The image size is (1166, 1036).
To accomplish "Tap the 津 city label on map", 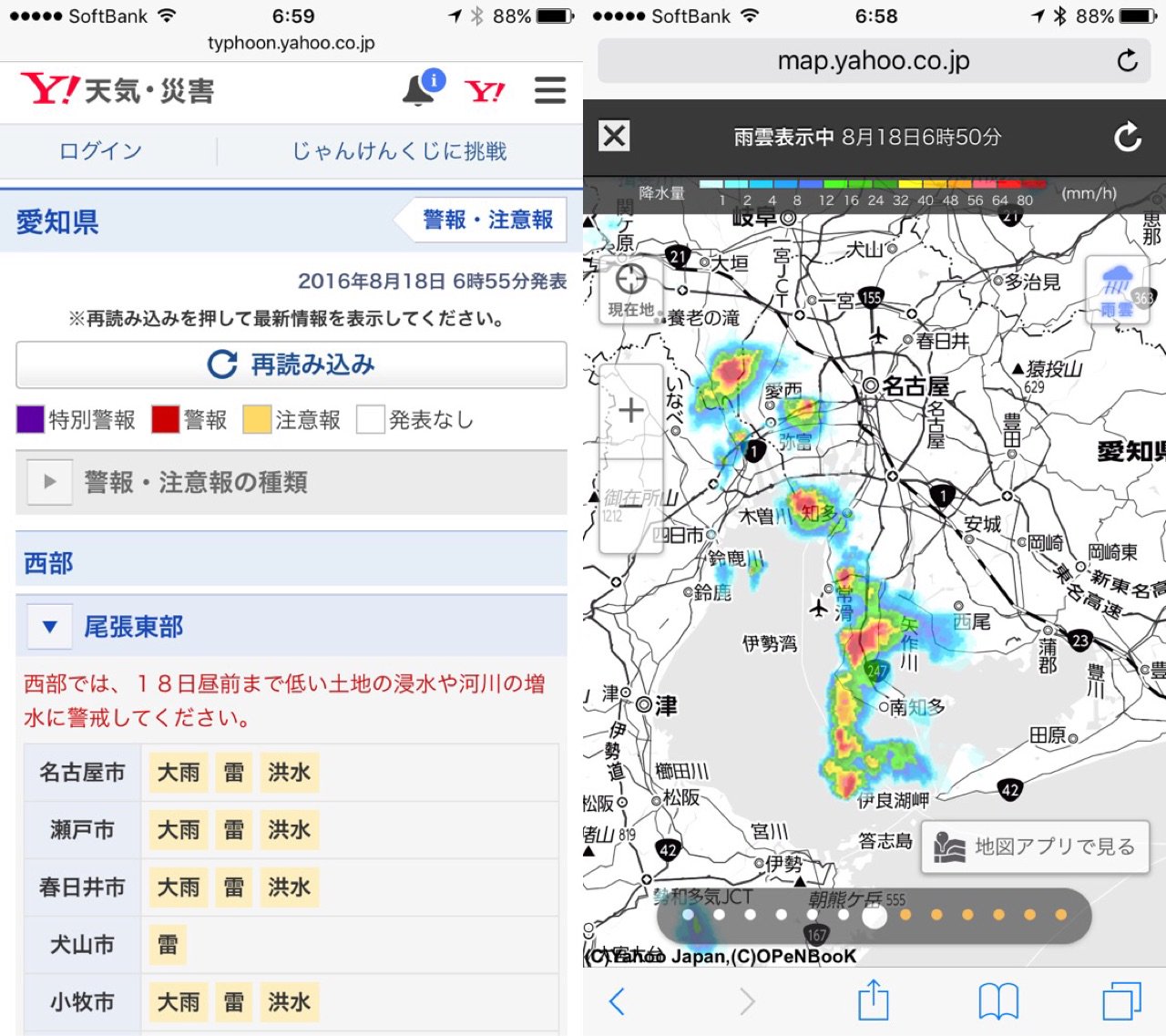I will pos(667,706).
